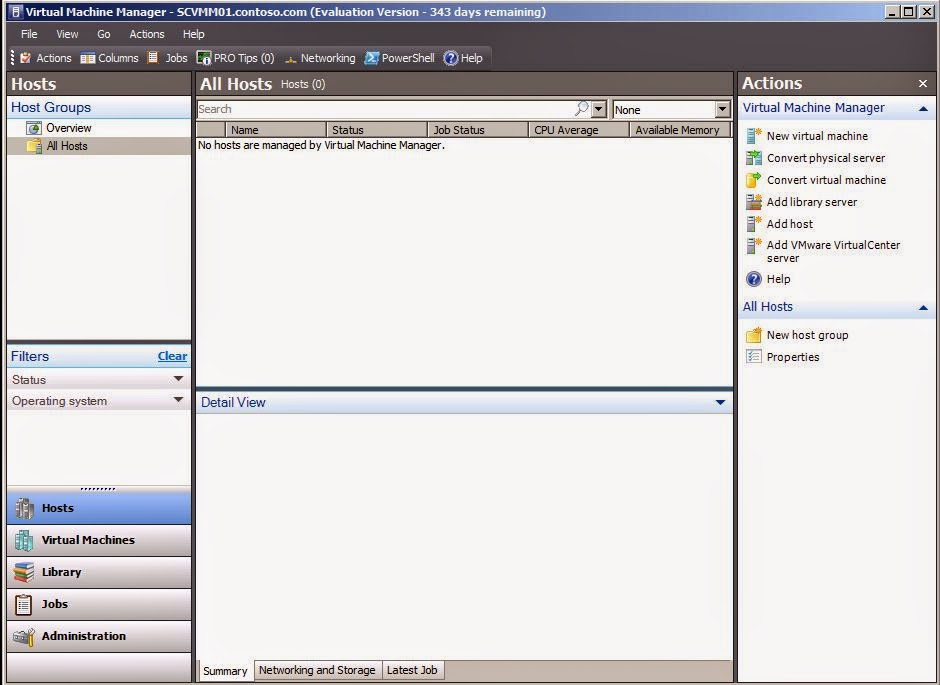Image resolution: width=940 pixels, height=685 pixels.
Task: Sort by the Name column header
Action: pos(276,129)
